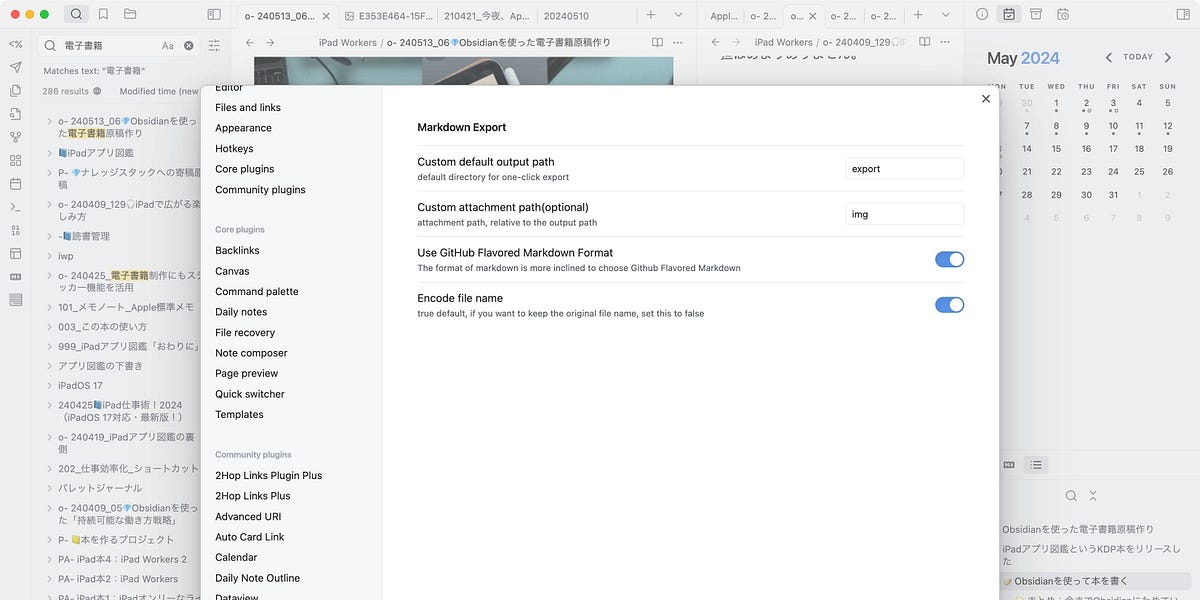Click the percent templater ribbon icon
The height and width of the screenshot is (600, 1200).
point(15,44)
